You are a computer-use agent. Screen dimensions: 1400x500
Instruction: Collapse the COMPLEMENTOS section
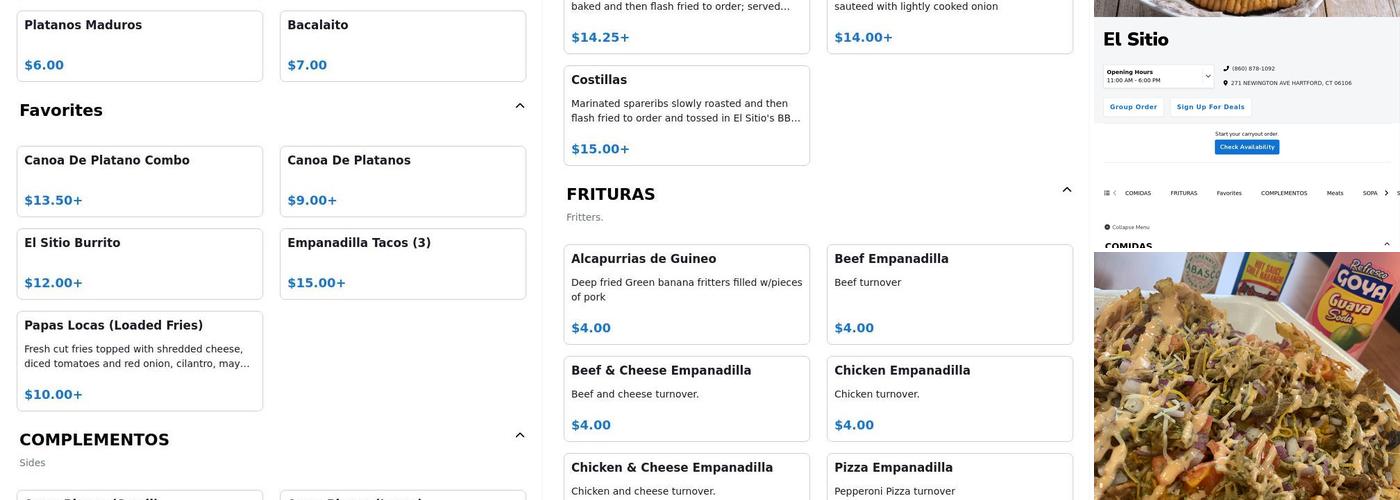[x=520, y=435]
